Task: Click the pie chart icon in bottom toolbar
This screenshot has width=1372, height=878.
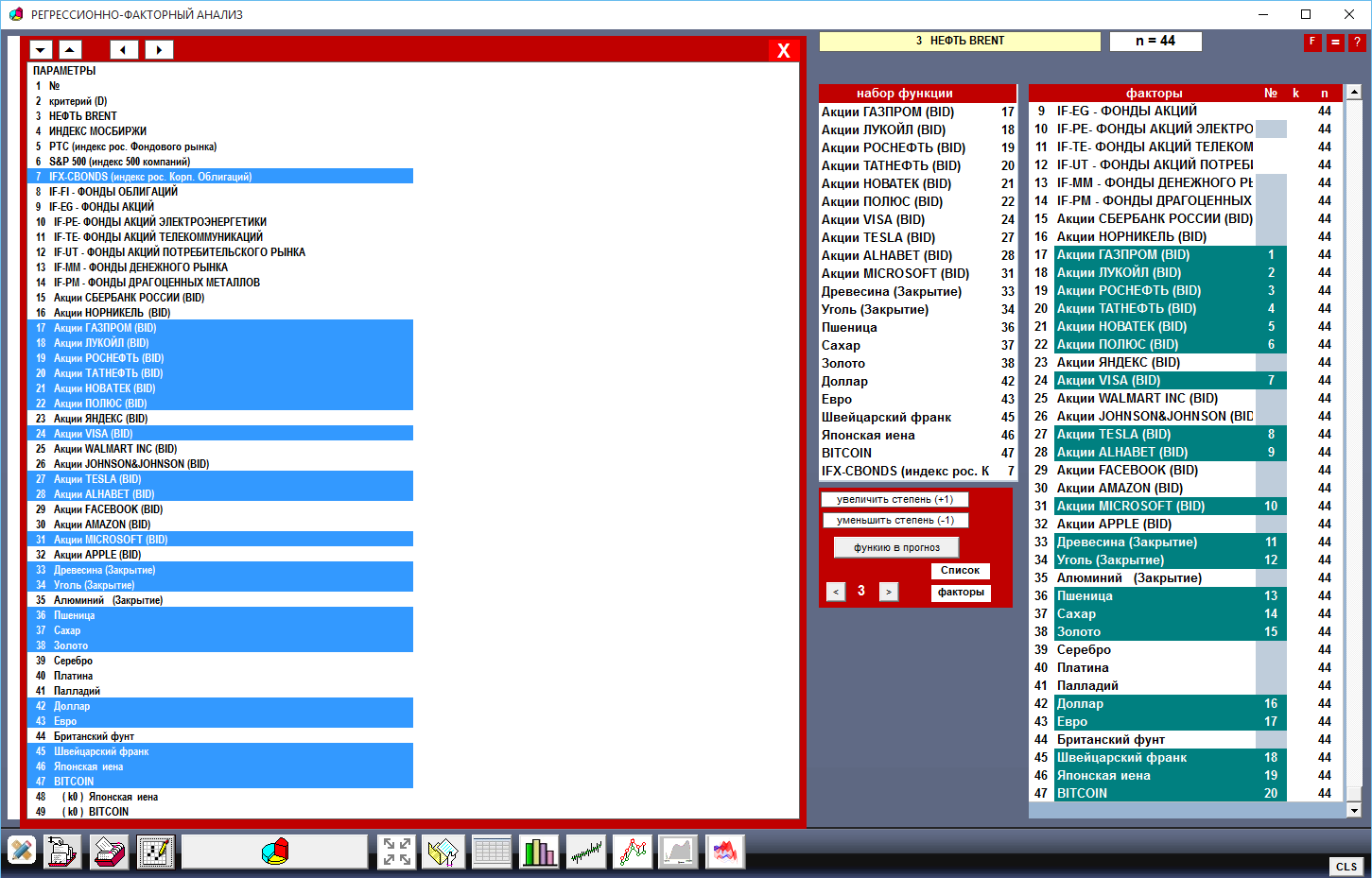Action: pos(274,852)
